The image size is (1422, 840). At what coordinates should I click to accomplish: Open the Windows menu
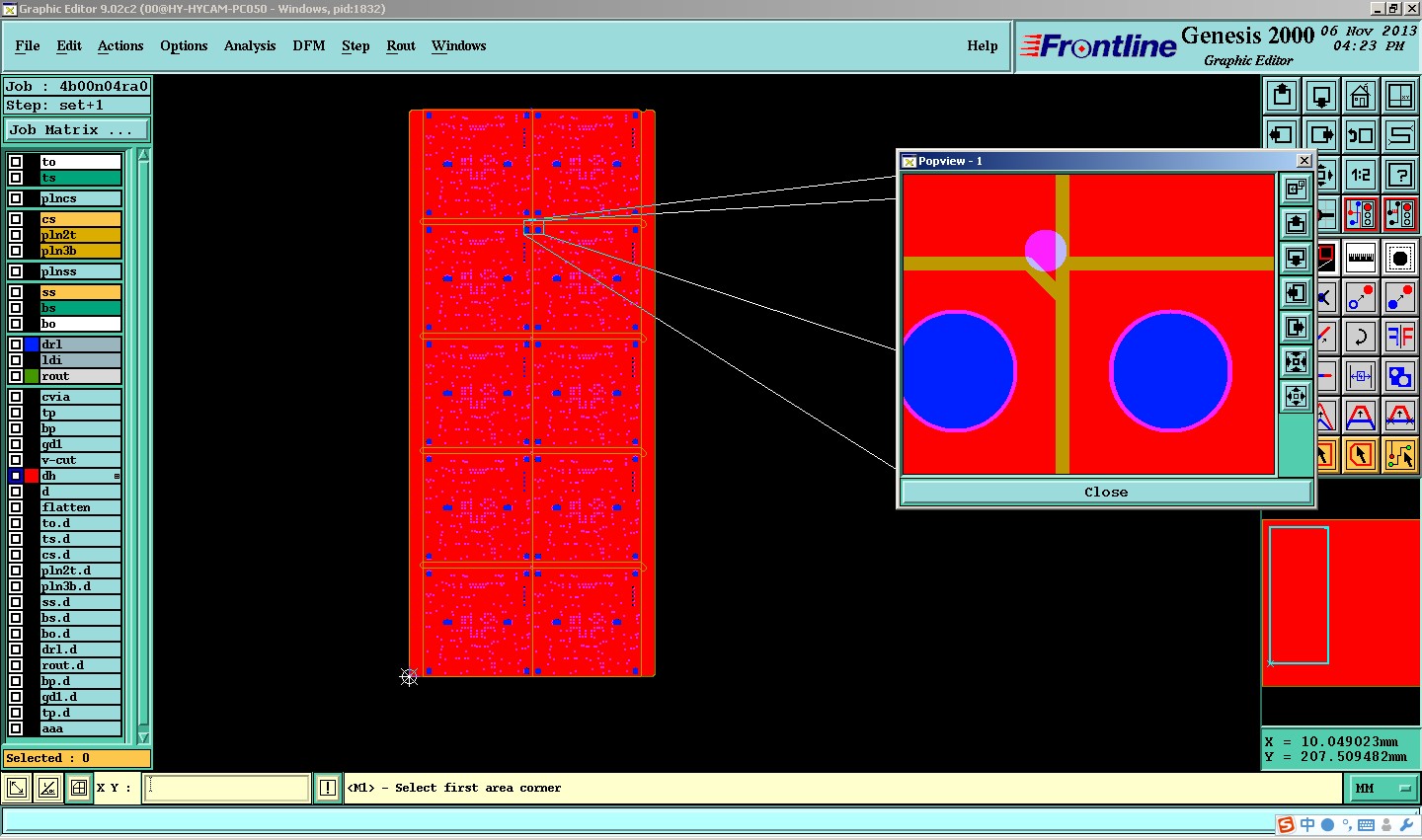coord(459,45)
